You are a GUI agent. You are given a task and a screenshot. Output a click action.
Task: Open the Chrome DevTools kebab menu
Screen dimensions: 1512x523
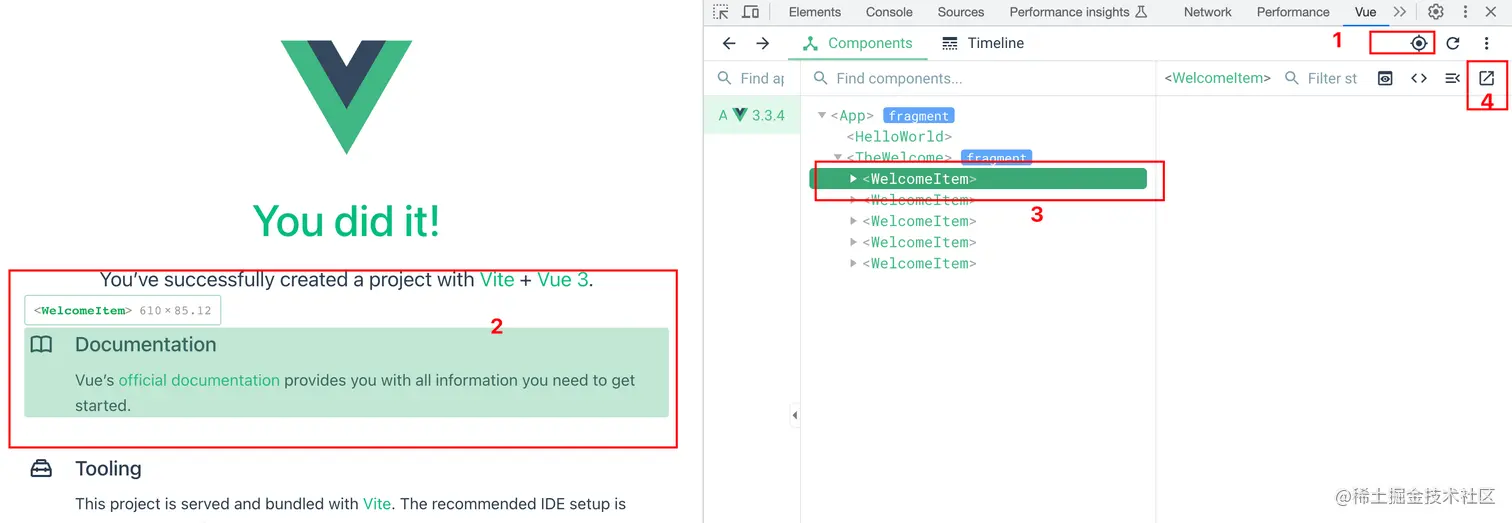(x=1466, y=12)
